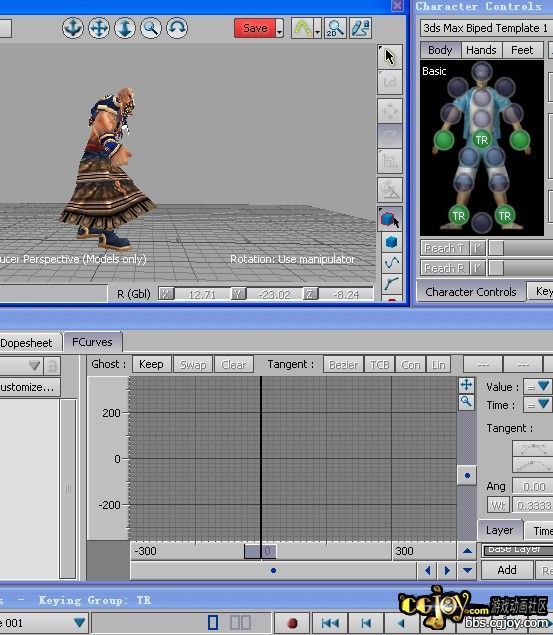The height and width of the screenshot is (635, 553).
Task: Click the left arrow under the graph
Action: coord(428,571)
